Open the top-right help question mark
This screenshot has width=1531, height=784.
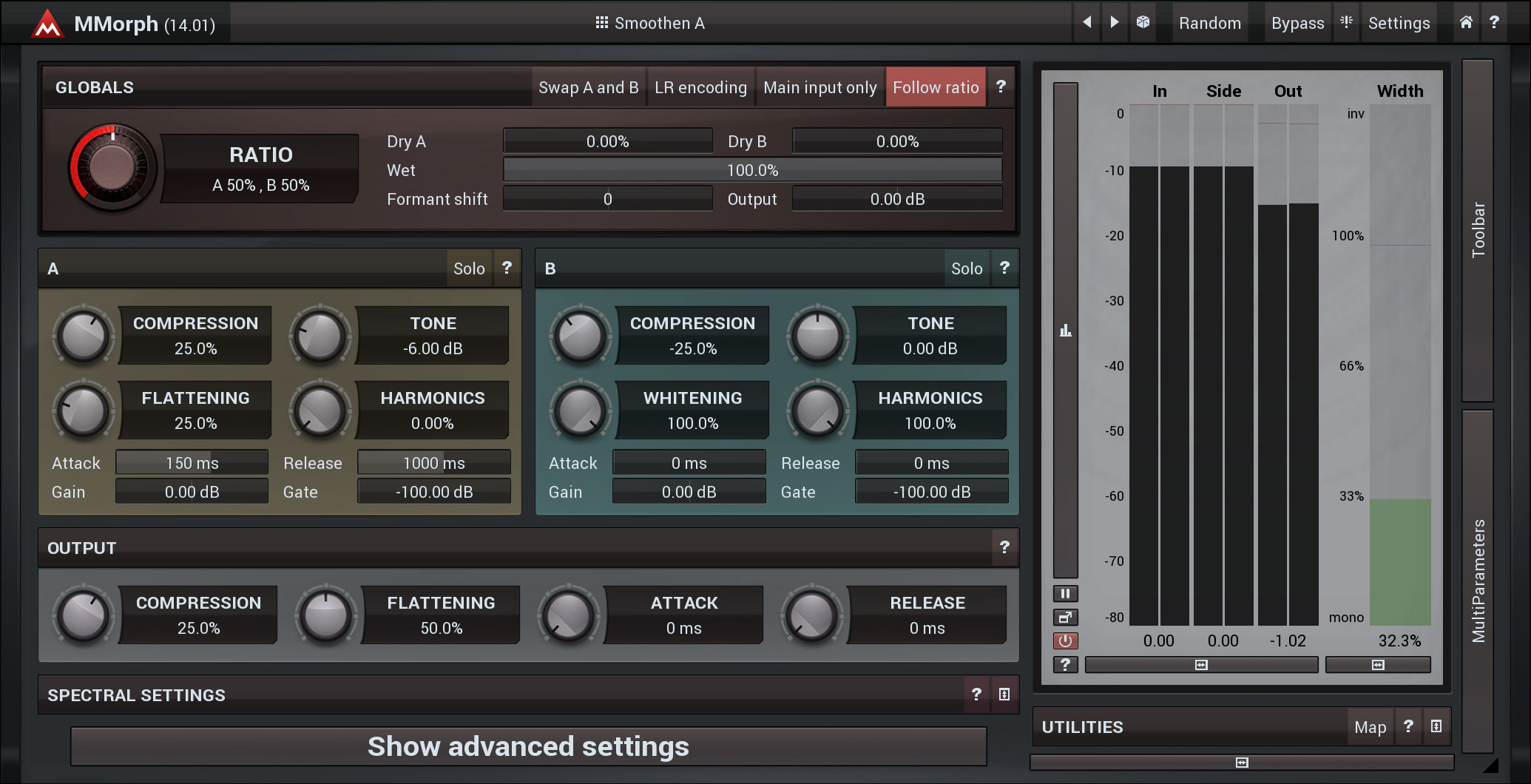click(x=1494, y=22)
